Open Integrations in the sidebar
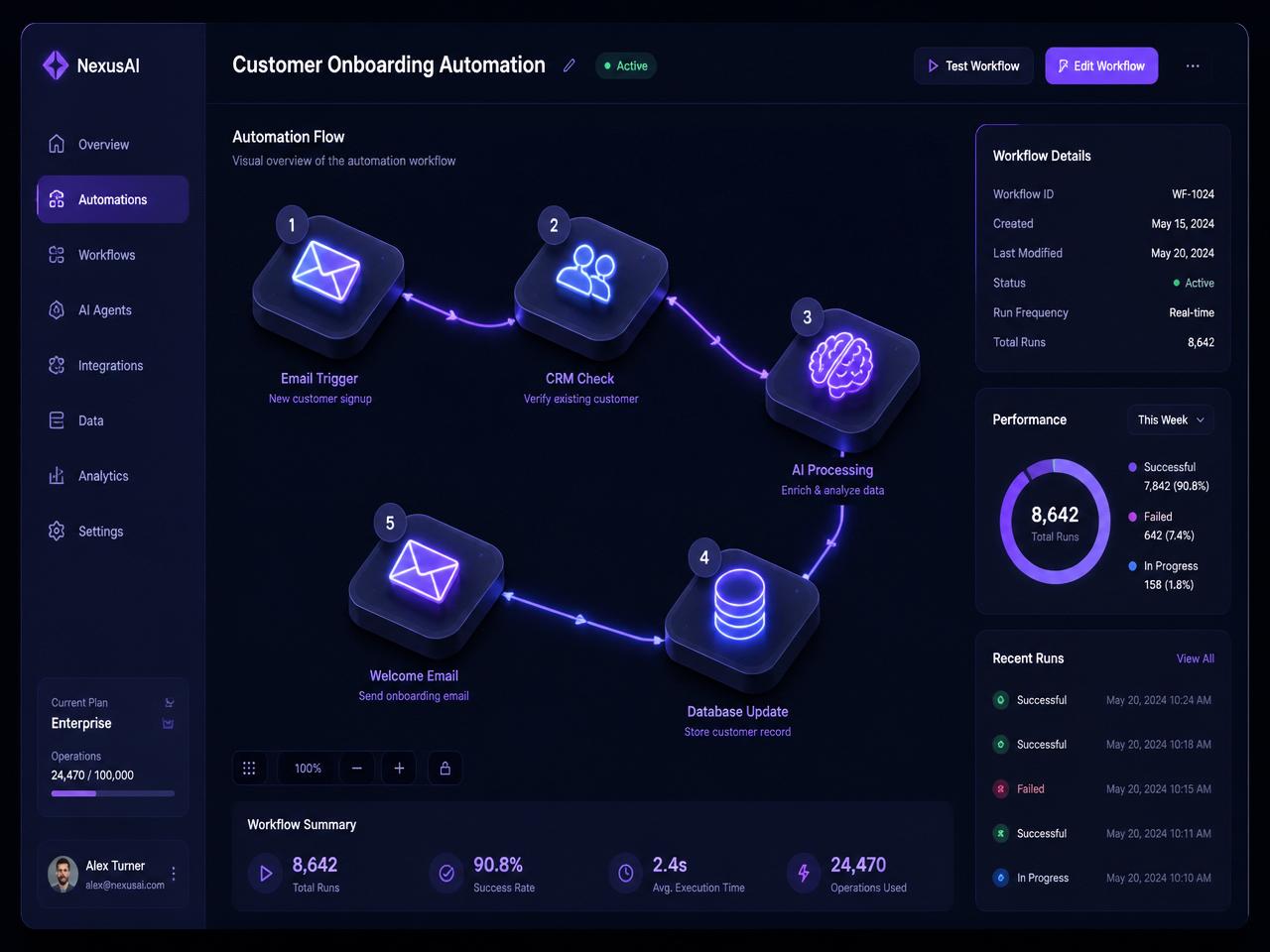Image resolution: width=1270 pixels, height=952 pixels. tap(112, 366)
